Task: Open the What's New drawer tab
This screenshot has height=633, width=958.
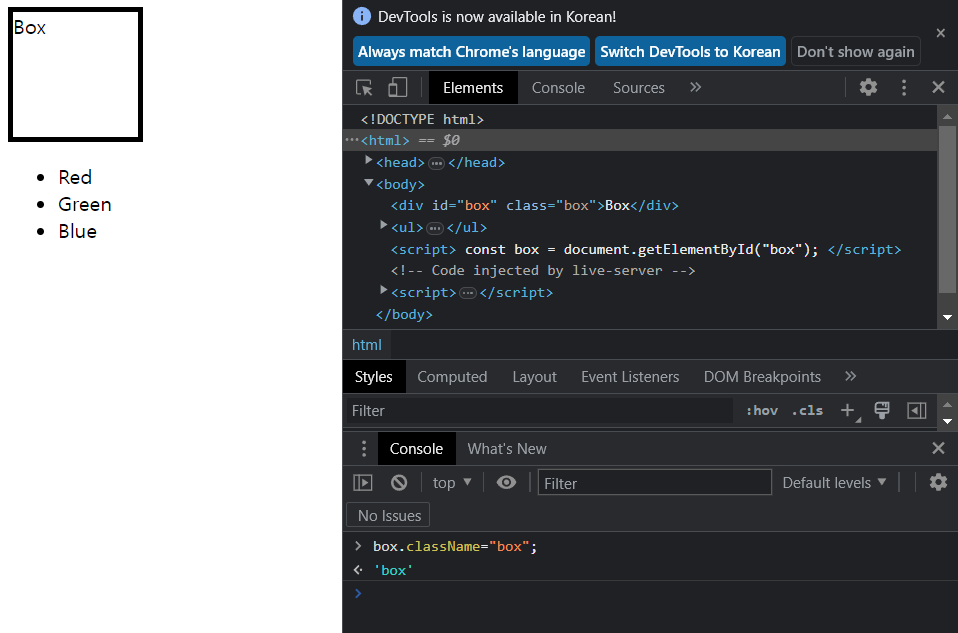Action: (x=507, y=448)
